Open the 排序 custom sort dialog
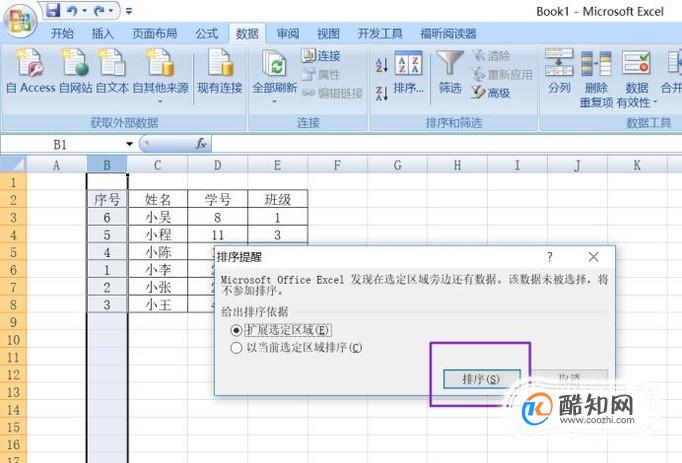 point(408,73)
